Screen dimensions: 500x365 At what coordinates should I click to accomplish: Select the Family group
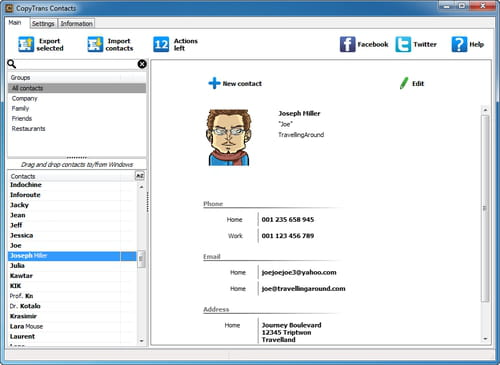click(77, 108)
